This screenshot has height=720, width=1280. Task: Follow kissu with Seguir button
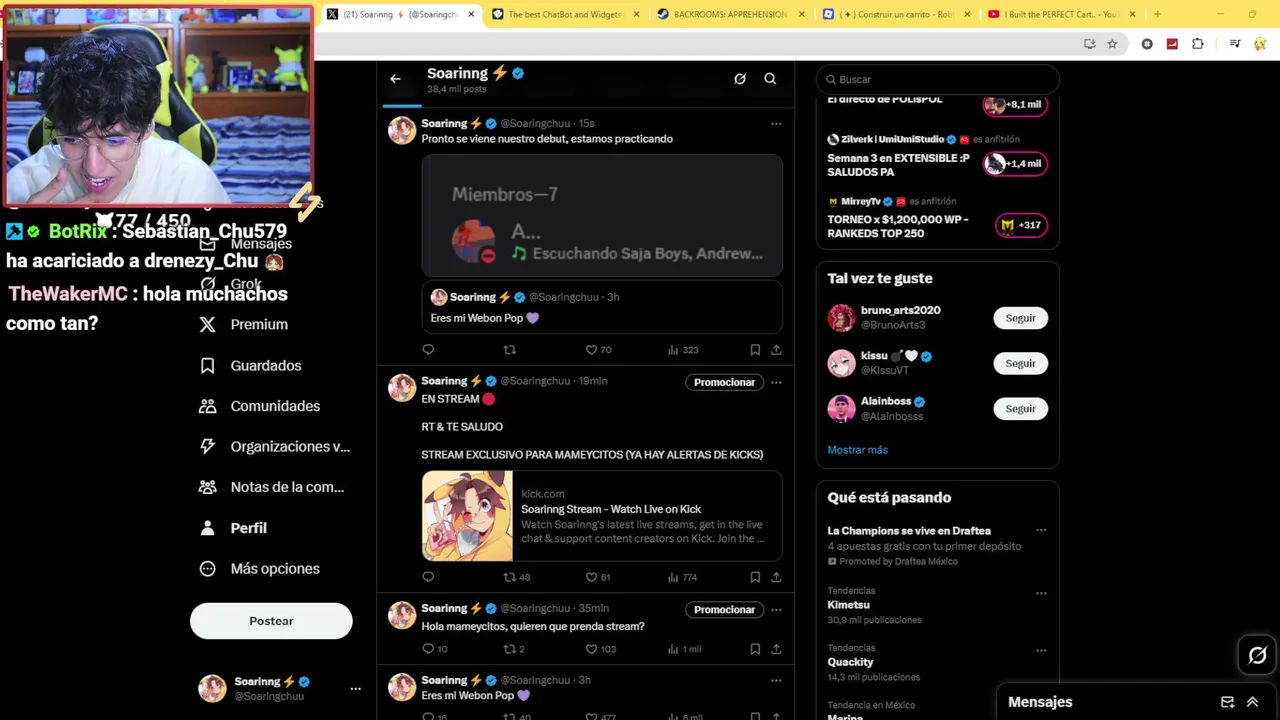click(1020, 363)
